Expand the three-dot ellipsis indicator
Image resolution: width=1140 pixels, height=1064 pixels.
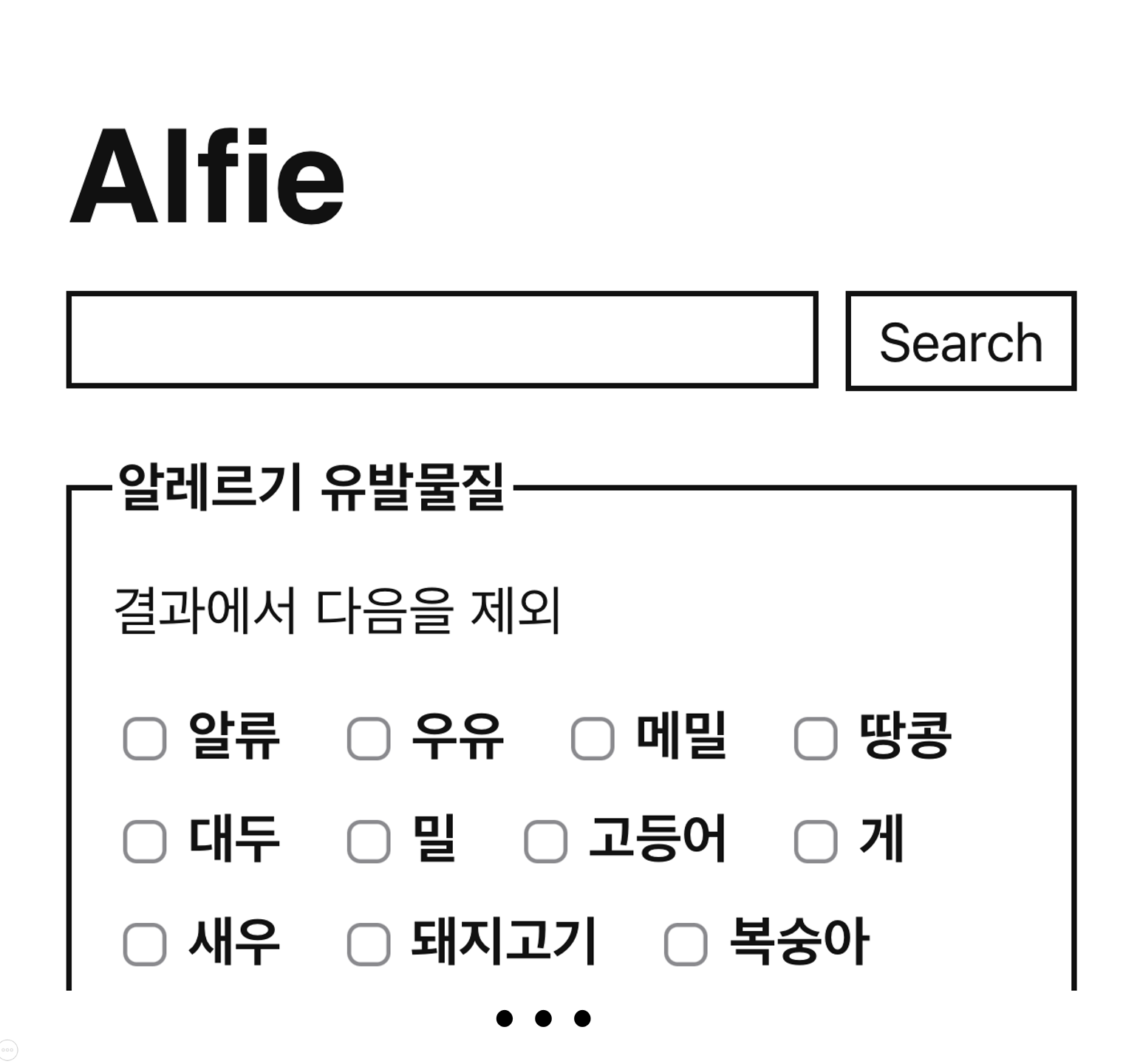[x=543, y=1019]
